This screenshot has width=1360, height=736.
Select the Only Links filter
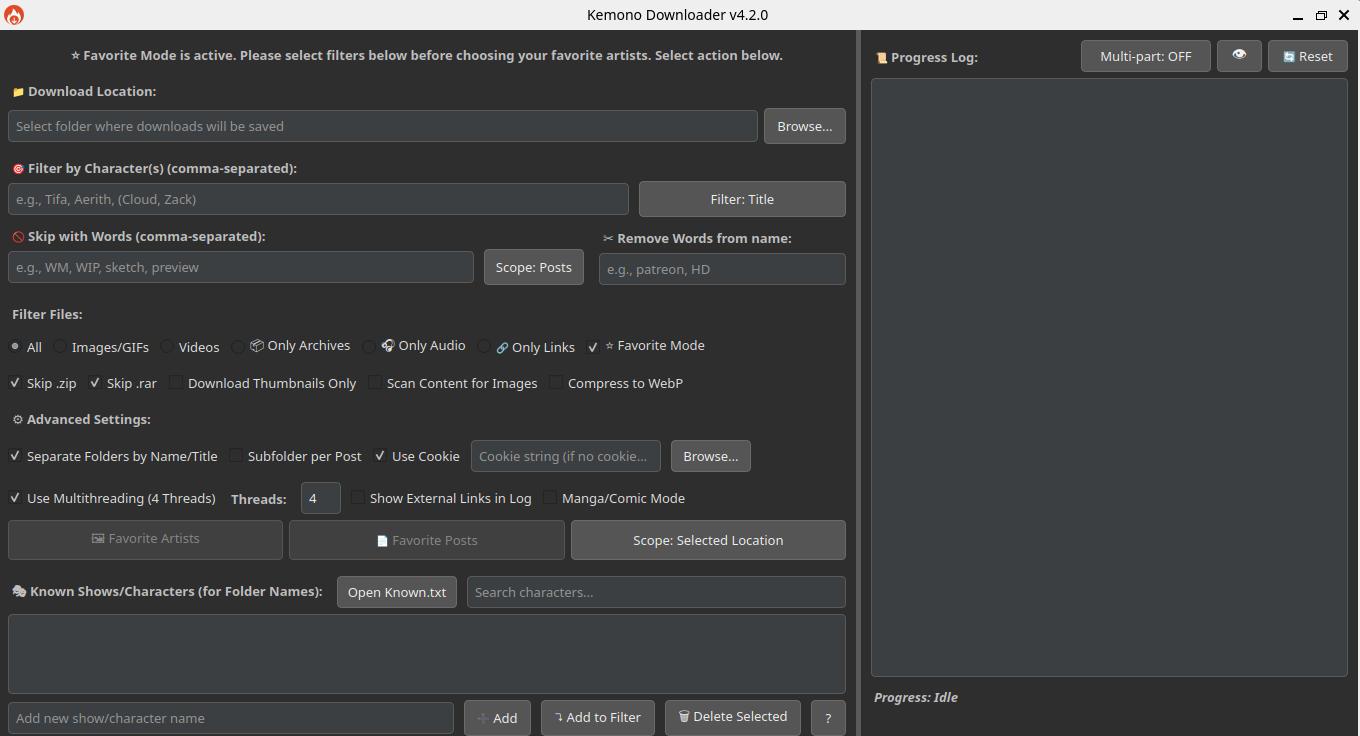click(x=484, y=347)
